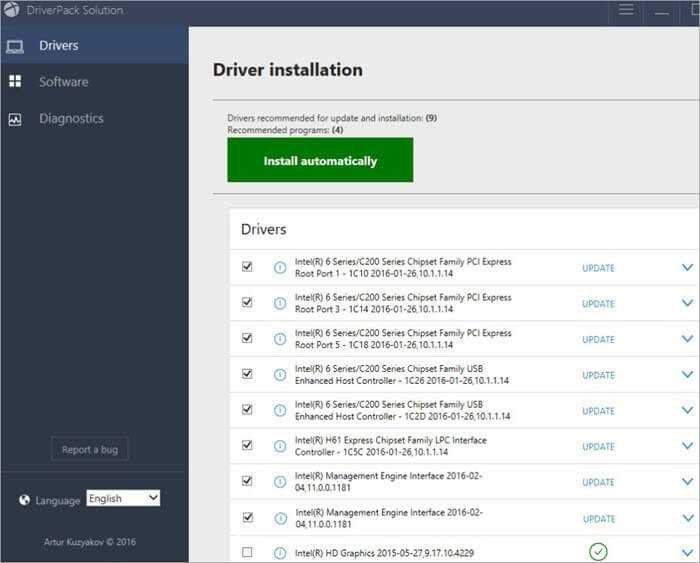Switch to the Software section
Image resolution: width=700 pixels, height=563 pixels.
point(94,82)
